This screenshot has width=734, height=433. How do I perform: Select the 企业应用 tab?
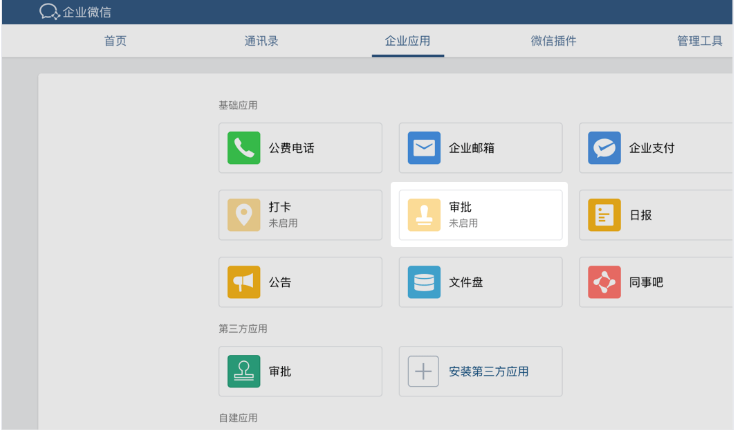407,41
